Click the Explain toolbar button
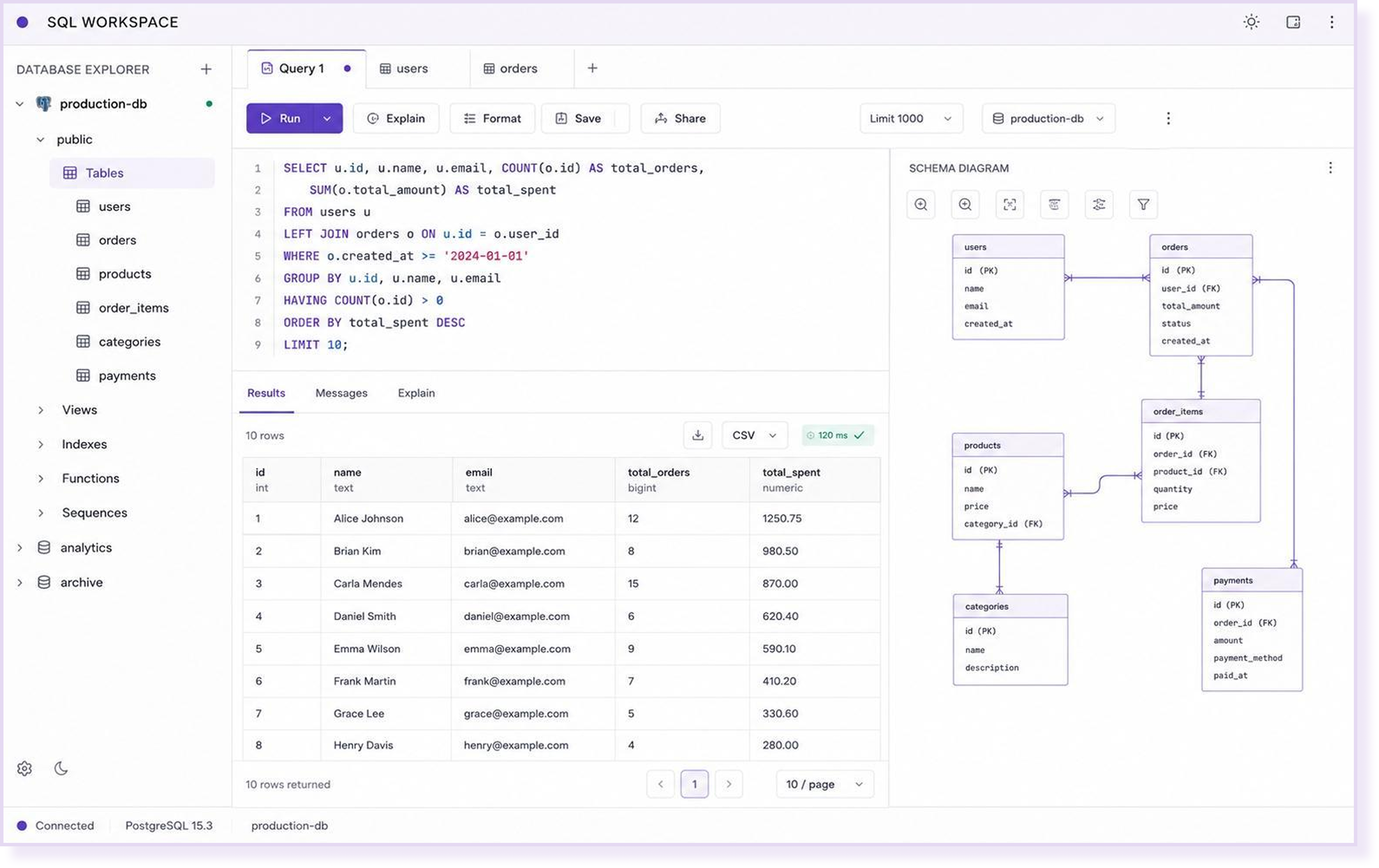 click(396, 119)
